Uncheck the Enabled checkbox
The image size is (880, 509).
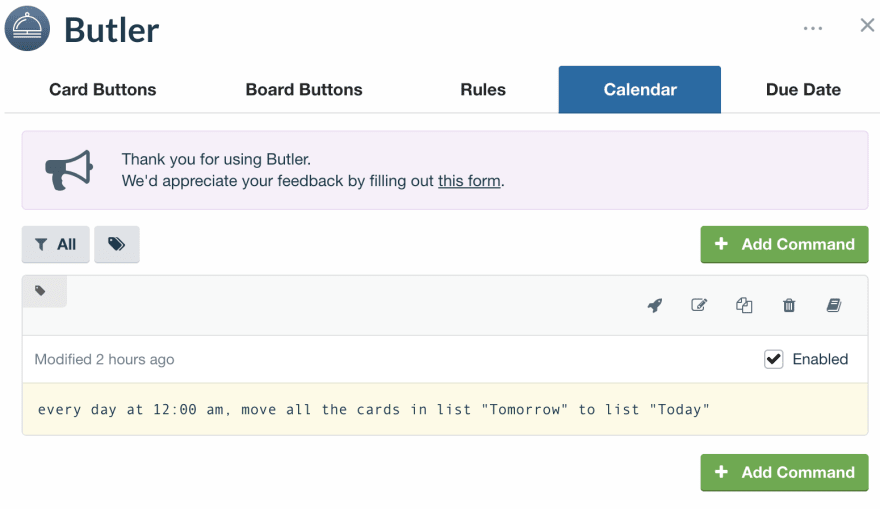pyautogui.click(x=773, y=359)
